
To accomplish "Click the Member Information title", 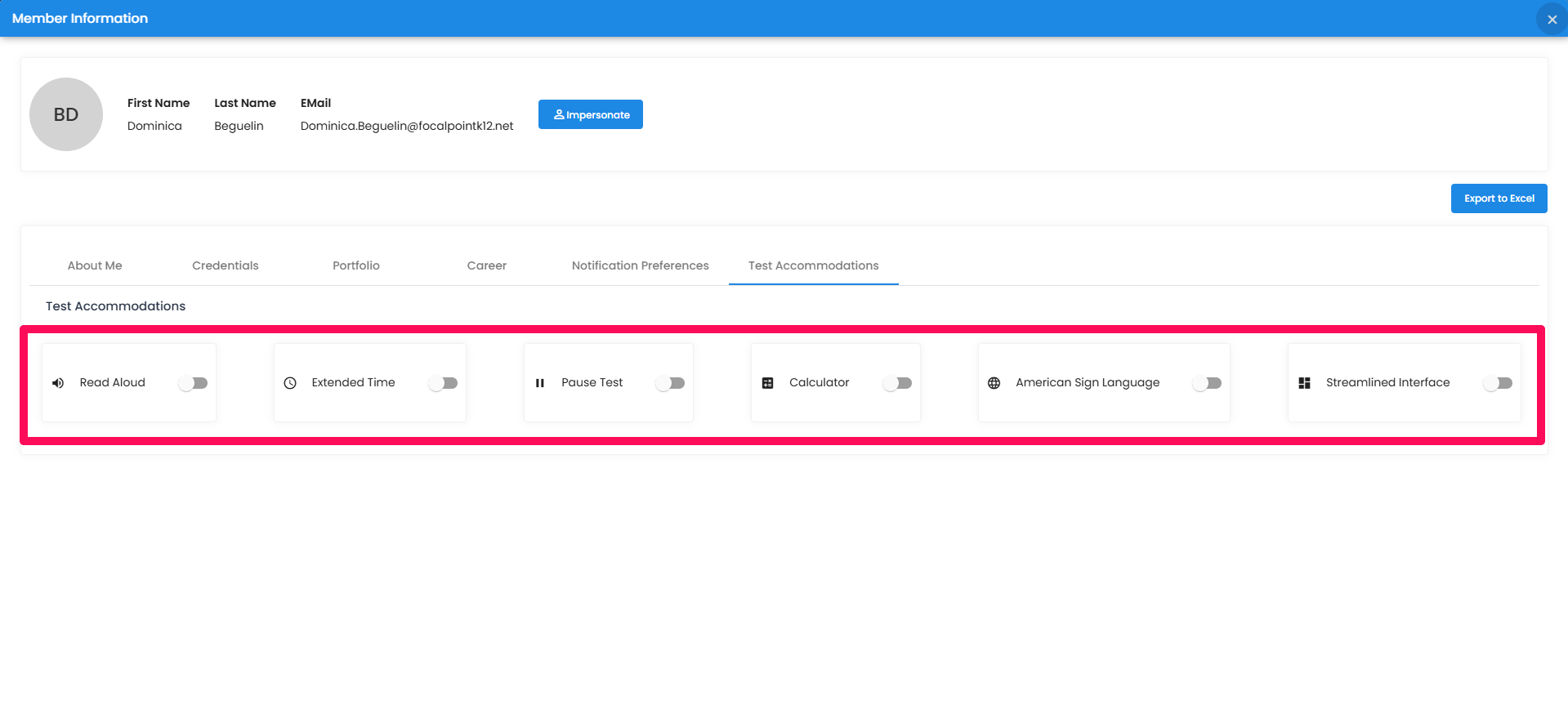I will tap(80, 18).
